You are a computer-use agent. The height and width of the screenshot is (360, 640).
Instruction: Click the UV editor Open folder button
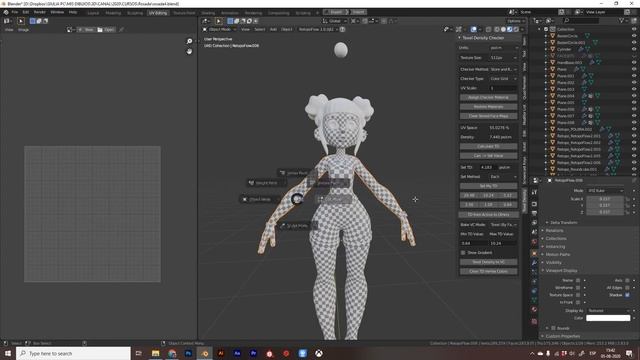[x=106, y=30]
